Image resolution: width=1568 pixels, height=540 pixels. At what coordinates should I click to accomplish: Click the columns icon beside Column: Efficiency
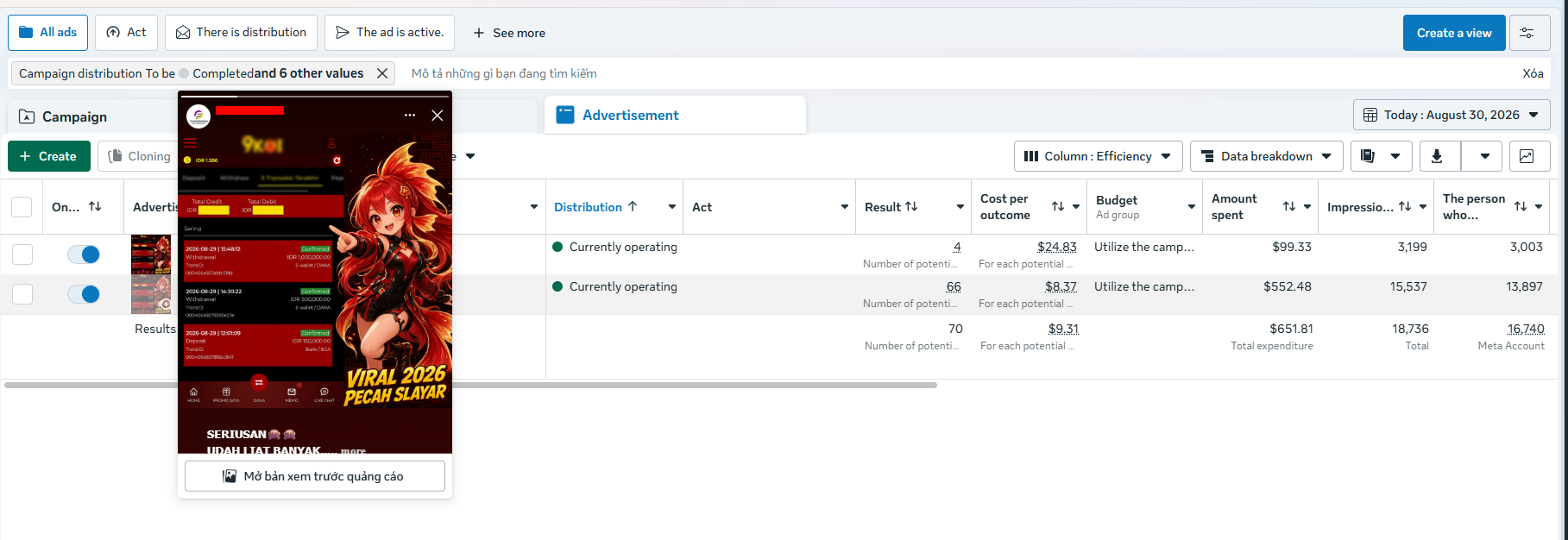(1031, 156)
